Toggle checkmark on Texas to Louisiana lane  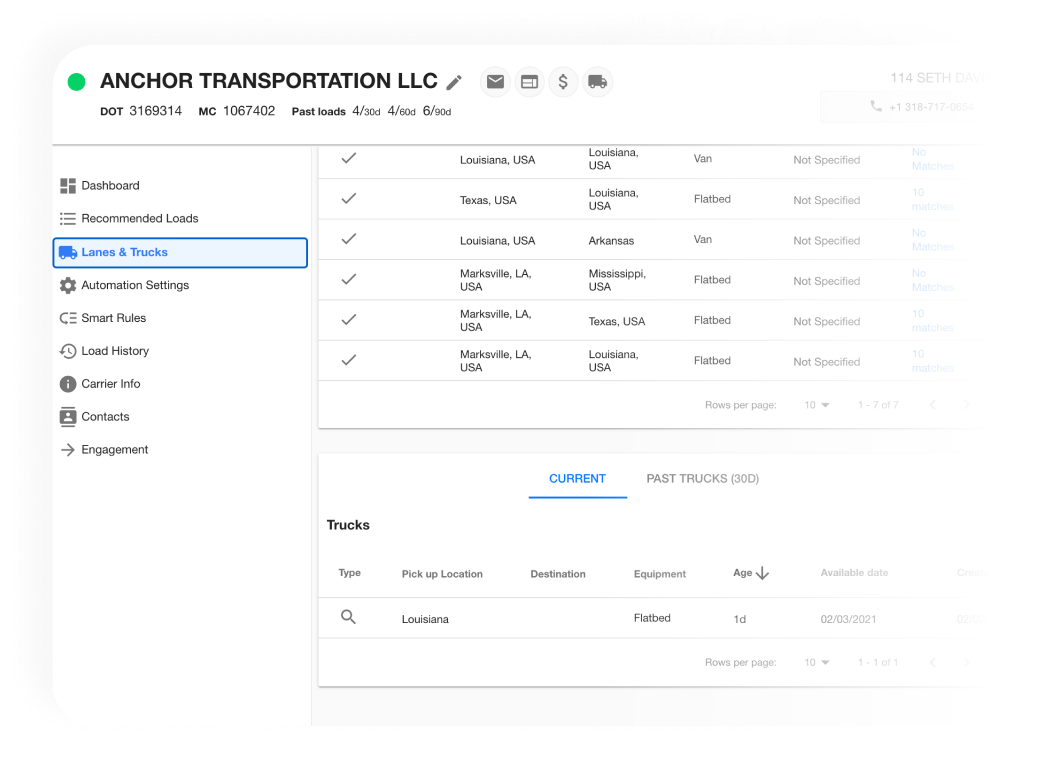click(348, 199)
